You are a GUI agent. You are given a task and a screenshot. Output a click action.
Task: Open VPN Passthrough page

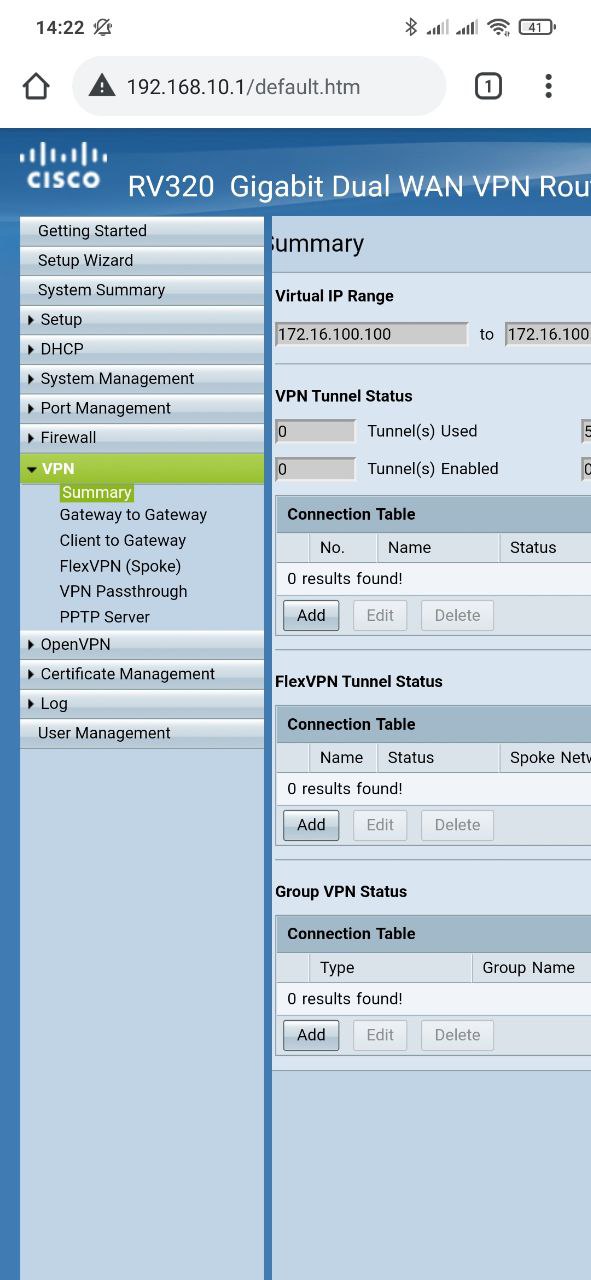coord(123,591)
